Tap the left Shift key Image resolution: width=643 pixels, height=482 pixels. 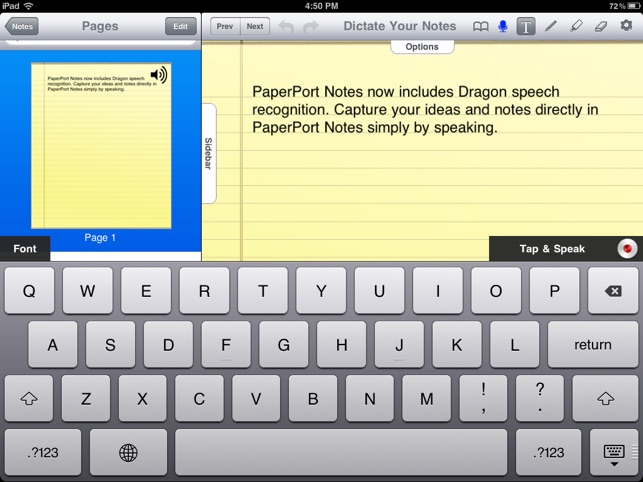pyautogui.click(x=29, y=398)
